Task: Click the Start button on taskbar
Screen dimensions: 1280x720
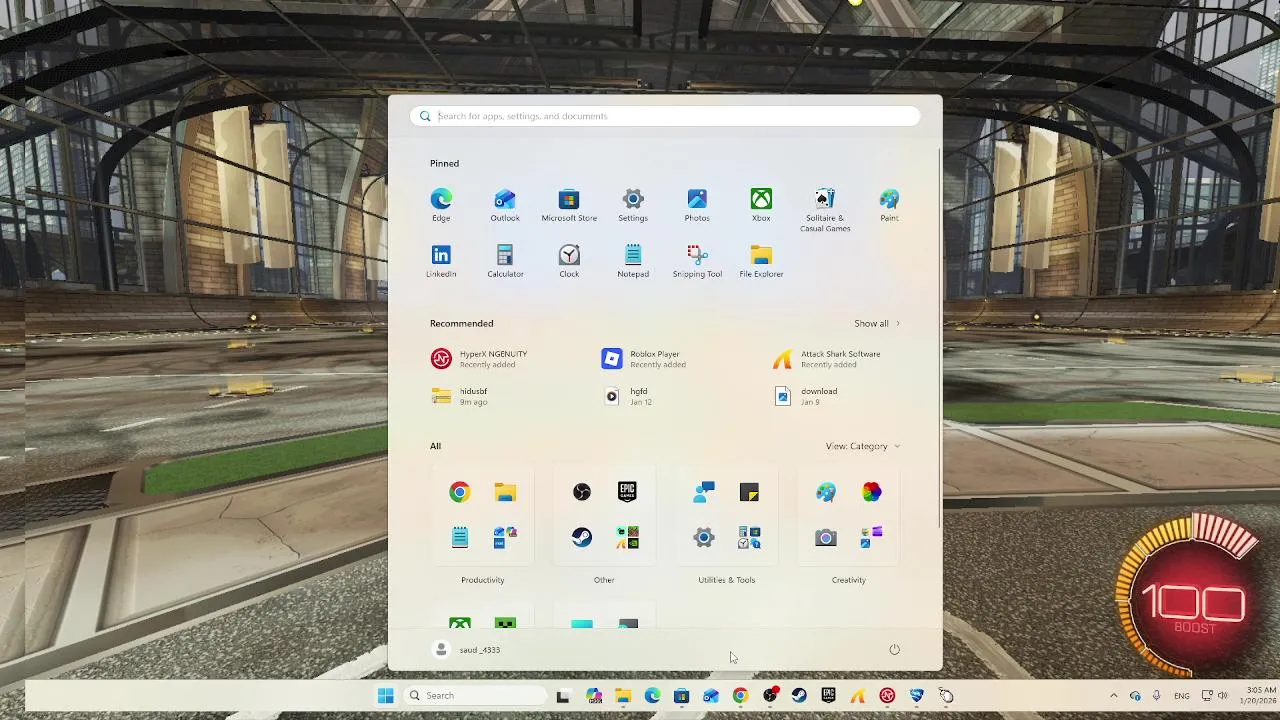Action: pyautogui.click(x=386, y=696)
